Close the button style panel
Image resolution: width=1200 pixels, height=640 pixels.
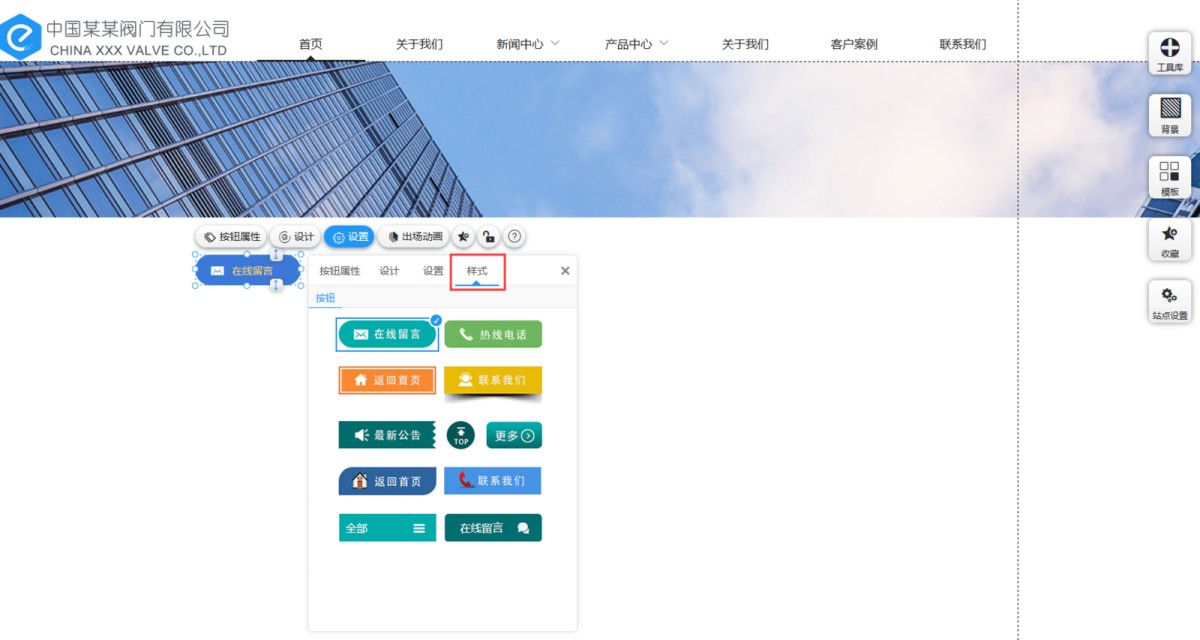point(565,271)
